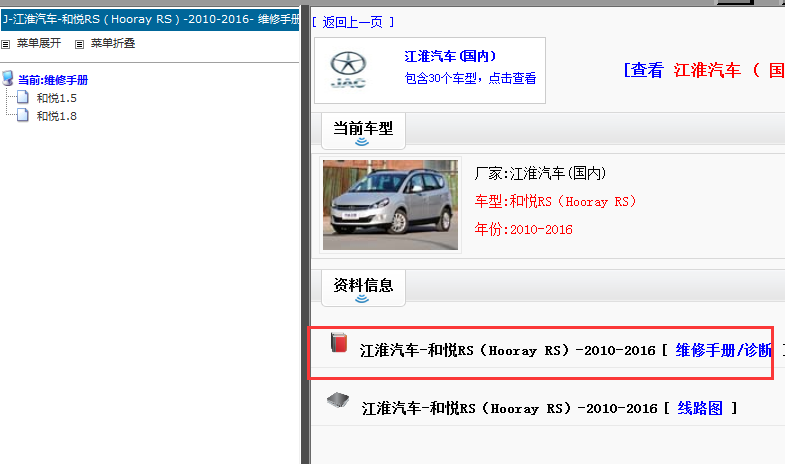Collapse arrow under 资料信息 tab
Image resolution: width=785 pixels, height=464 pixels.
[362, 299]
